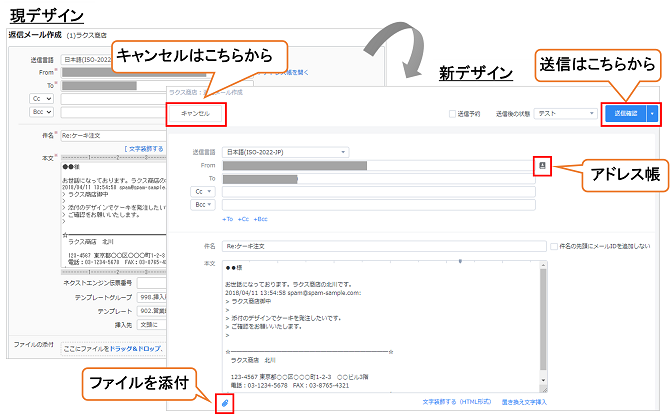Image resolution: width=670 pixels, height=414 pixels.
Task: Click the +To link
Action: point(227,219)
